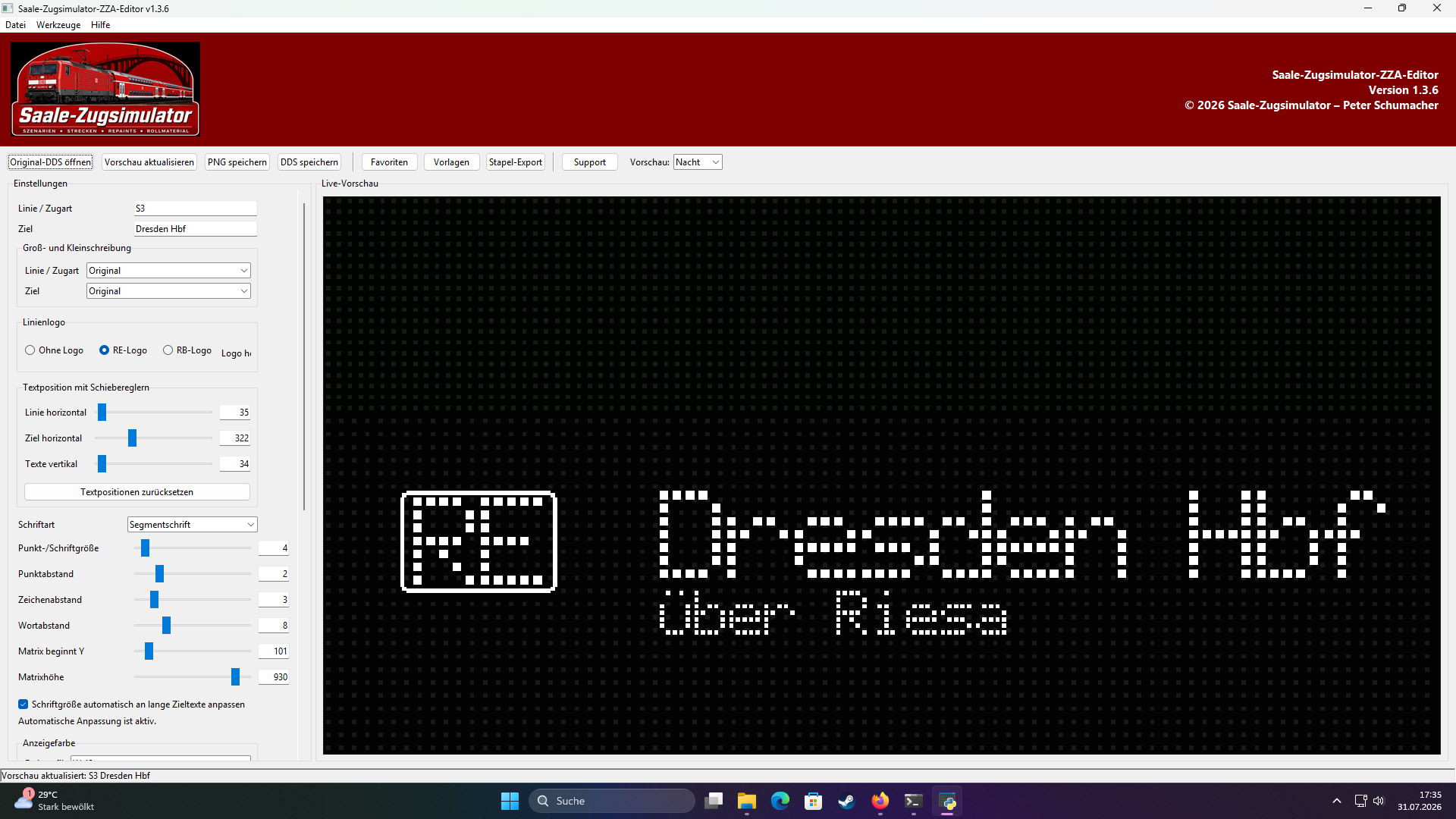Click the app icon in title bar

tap(8, 8)
